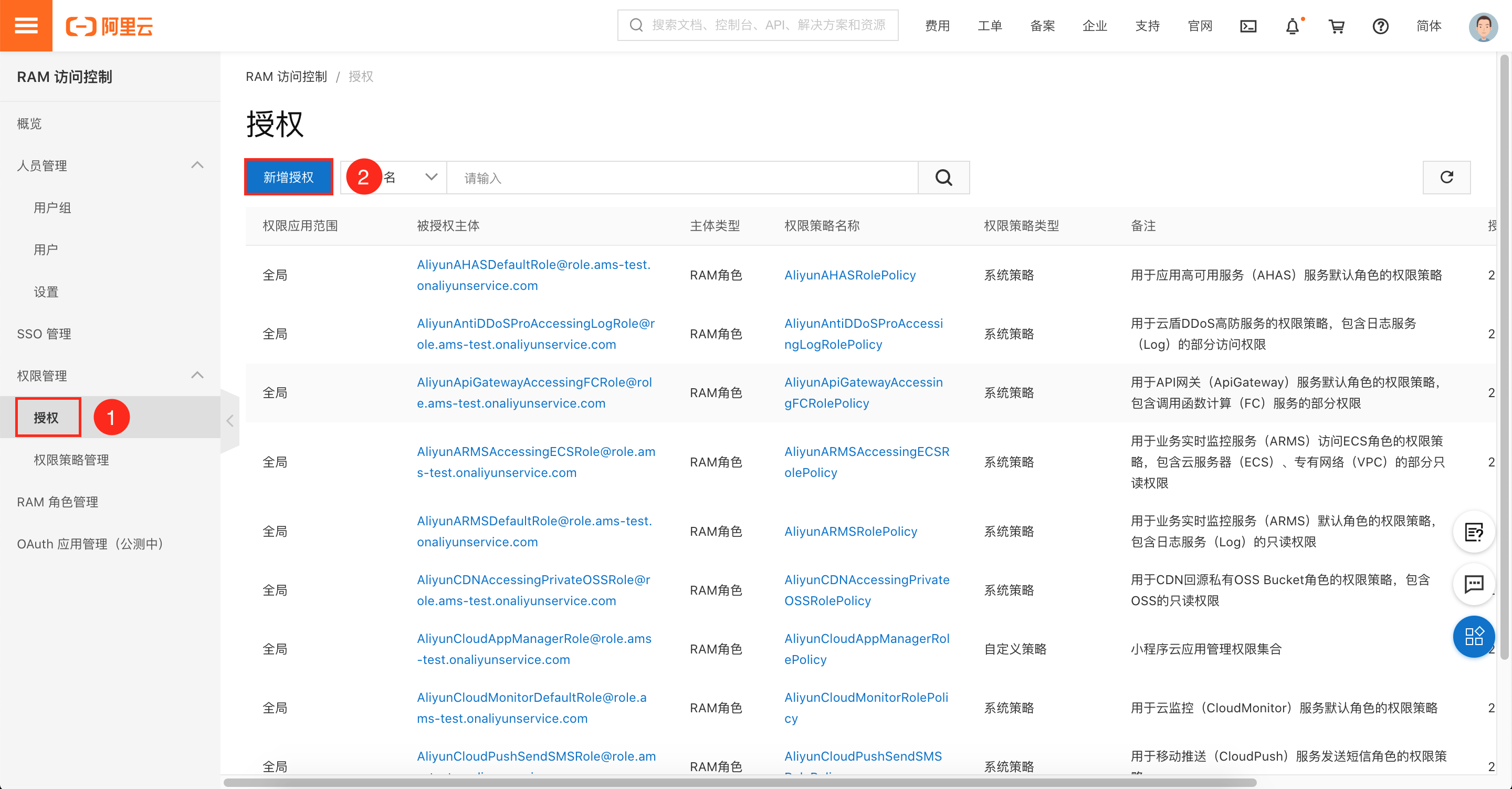The image size is (1512, 789).
Task: Open 用户 in sidebar
Action: [x=46, y=250]
